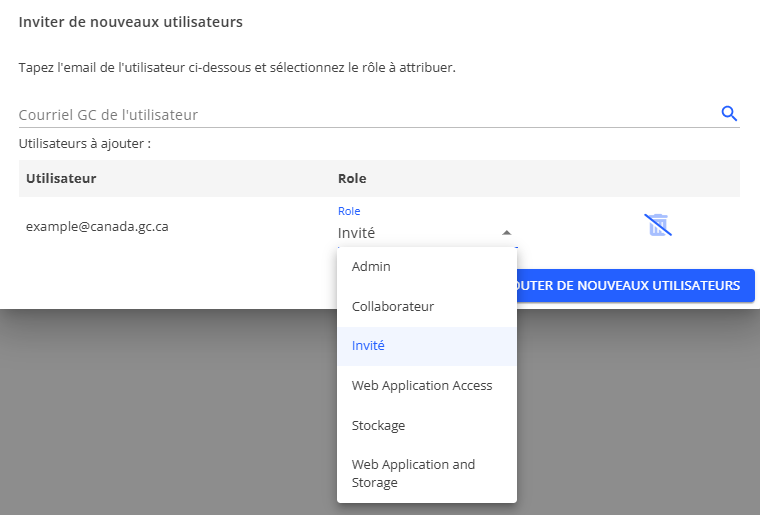Screen dimensions: 760x515
Task: Click the Role dropdown arrow
Action: coord(506,232)
